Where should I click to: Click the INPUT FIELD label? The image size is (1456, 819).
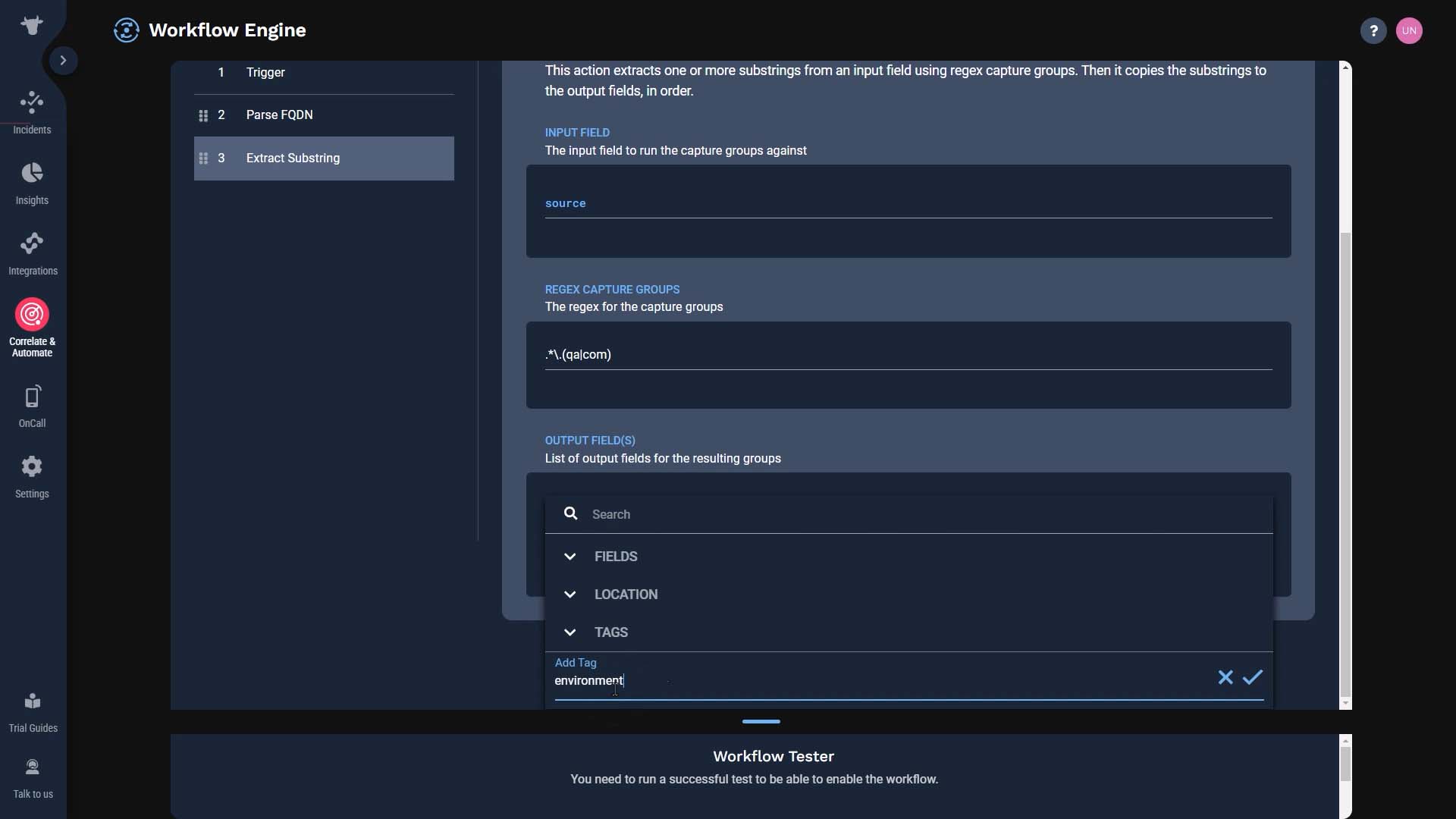(x=577, y=133)
